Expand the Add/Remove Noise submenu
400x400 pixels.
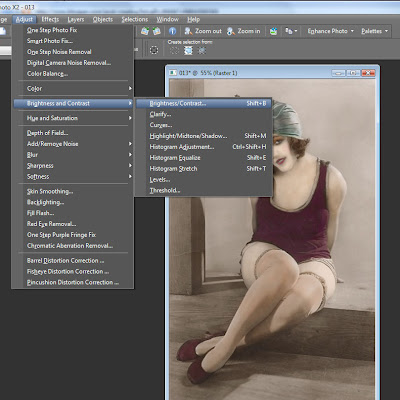[x=73, y=144]
